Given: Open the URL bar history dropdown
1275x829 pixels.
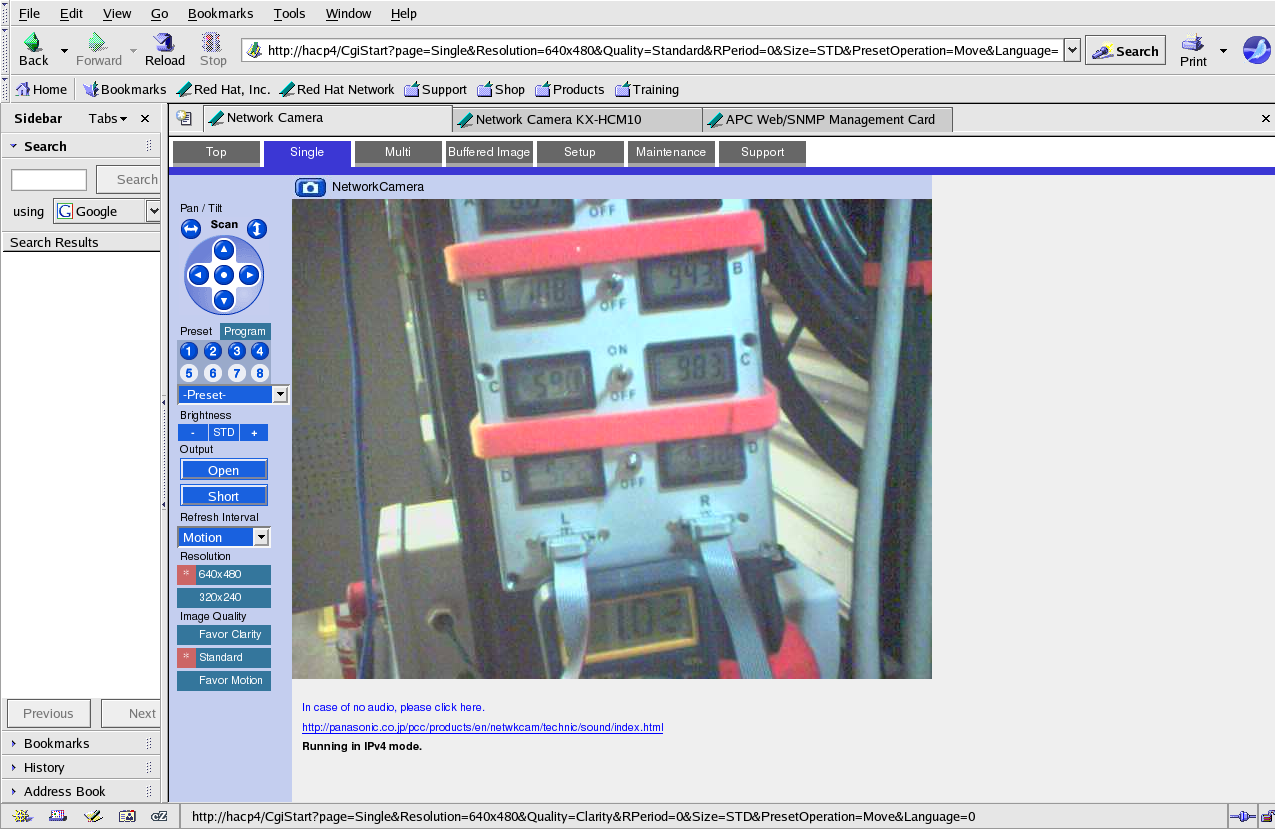Looking at the screenshot, I should 1072,50.
